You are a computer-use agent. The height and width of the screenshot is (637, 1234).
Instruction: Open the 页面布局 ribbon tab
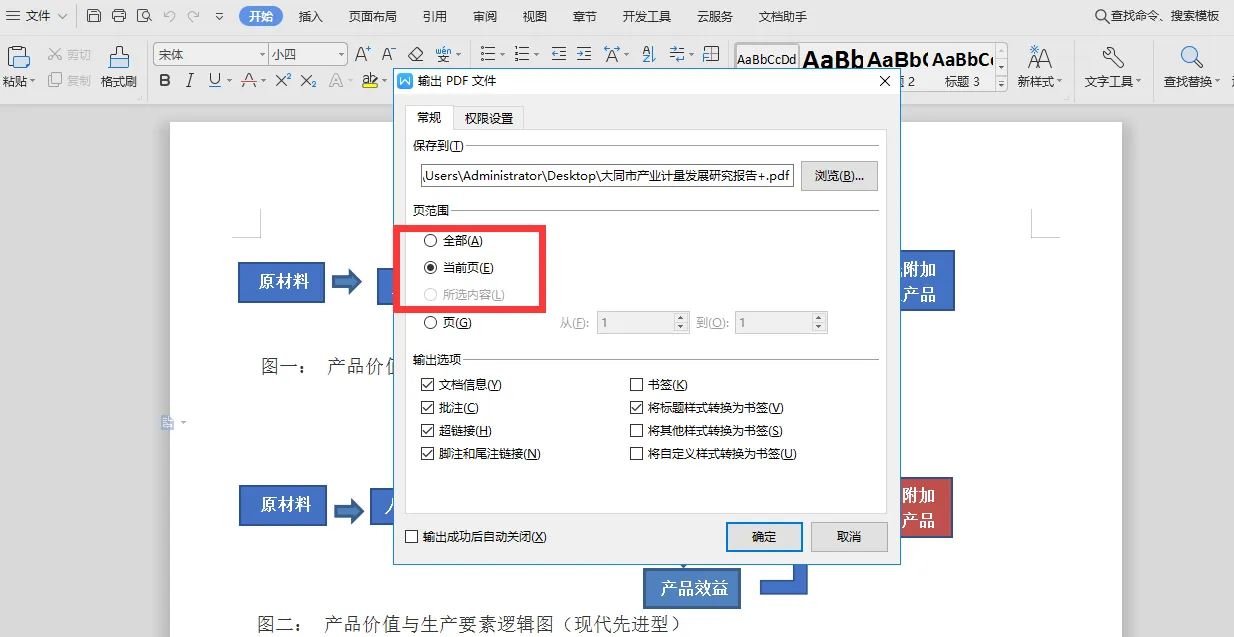372,17
